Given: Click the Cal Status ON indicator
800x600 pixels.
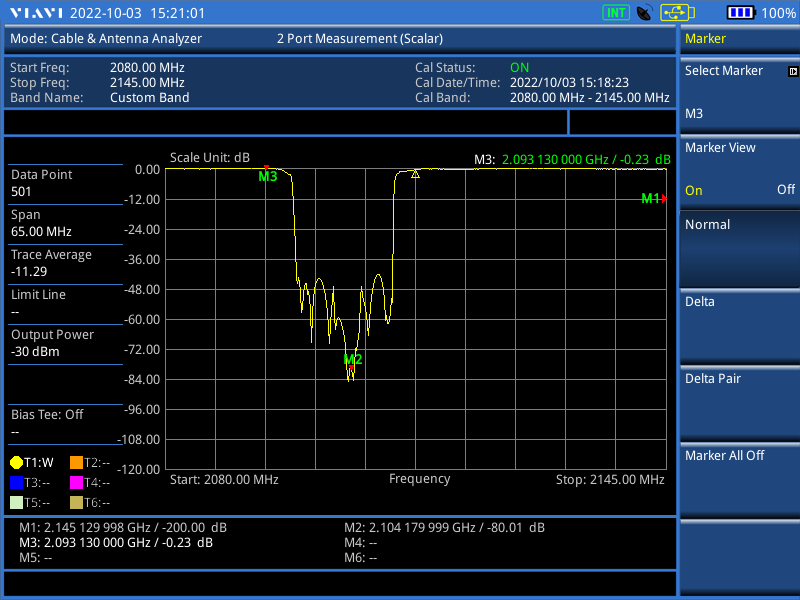Looking at the screenshot, I should click(x=519, y=68).
